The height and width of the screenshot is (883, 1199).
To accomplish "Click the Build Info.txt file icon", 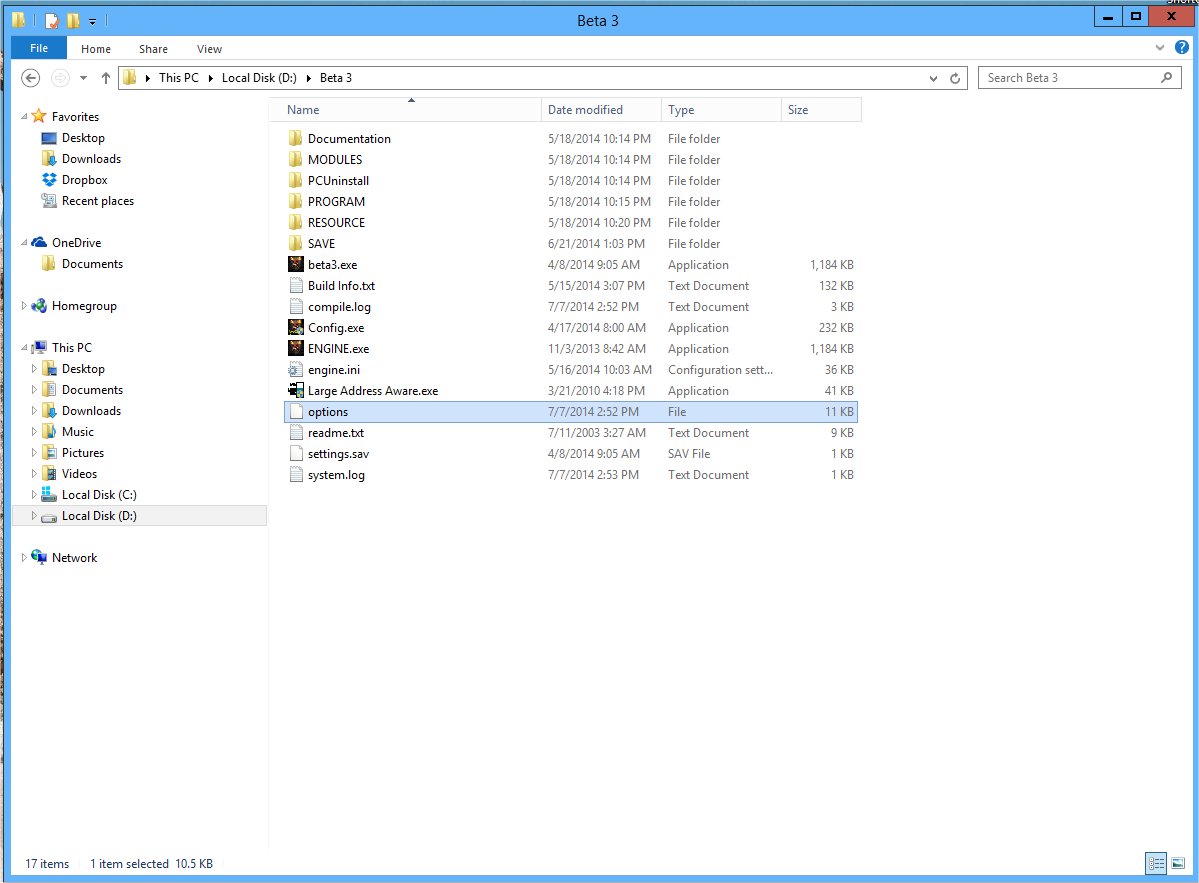I will 295,285.
